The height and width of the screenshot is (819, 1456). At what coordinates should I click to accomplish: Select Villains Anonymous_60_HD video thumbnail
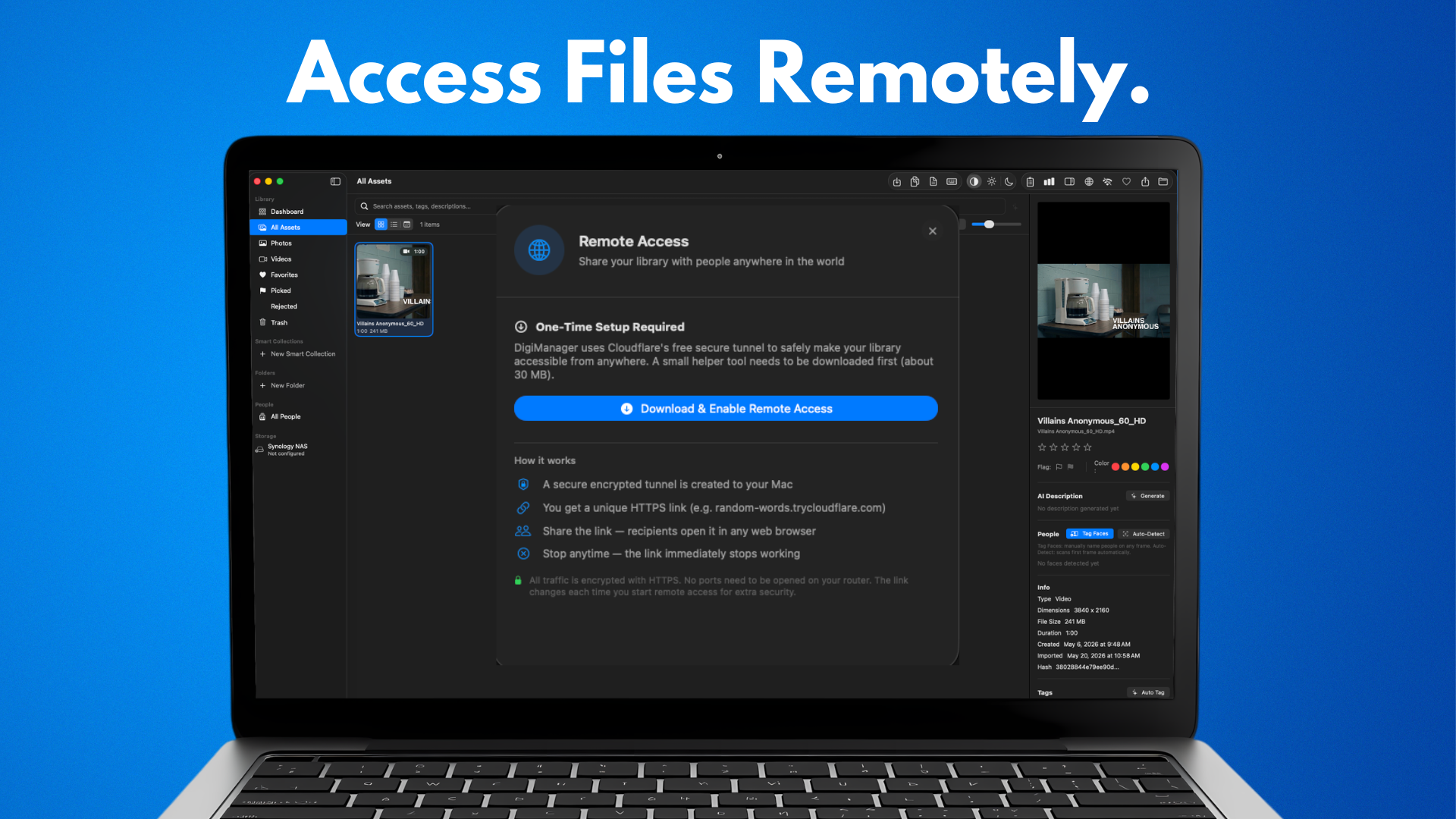[x=394, y=289]
